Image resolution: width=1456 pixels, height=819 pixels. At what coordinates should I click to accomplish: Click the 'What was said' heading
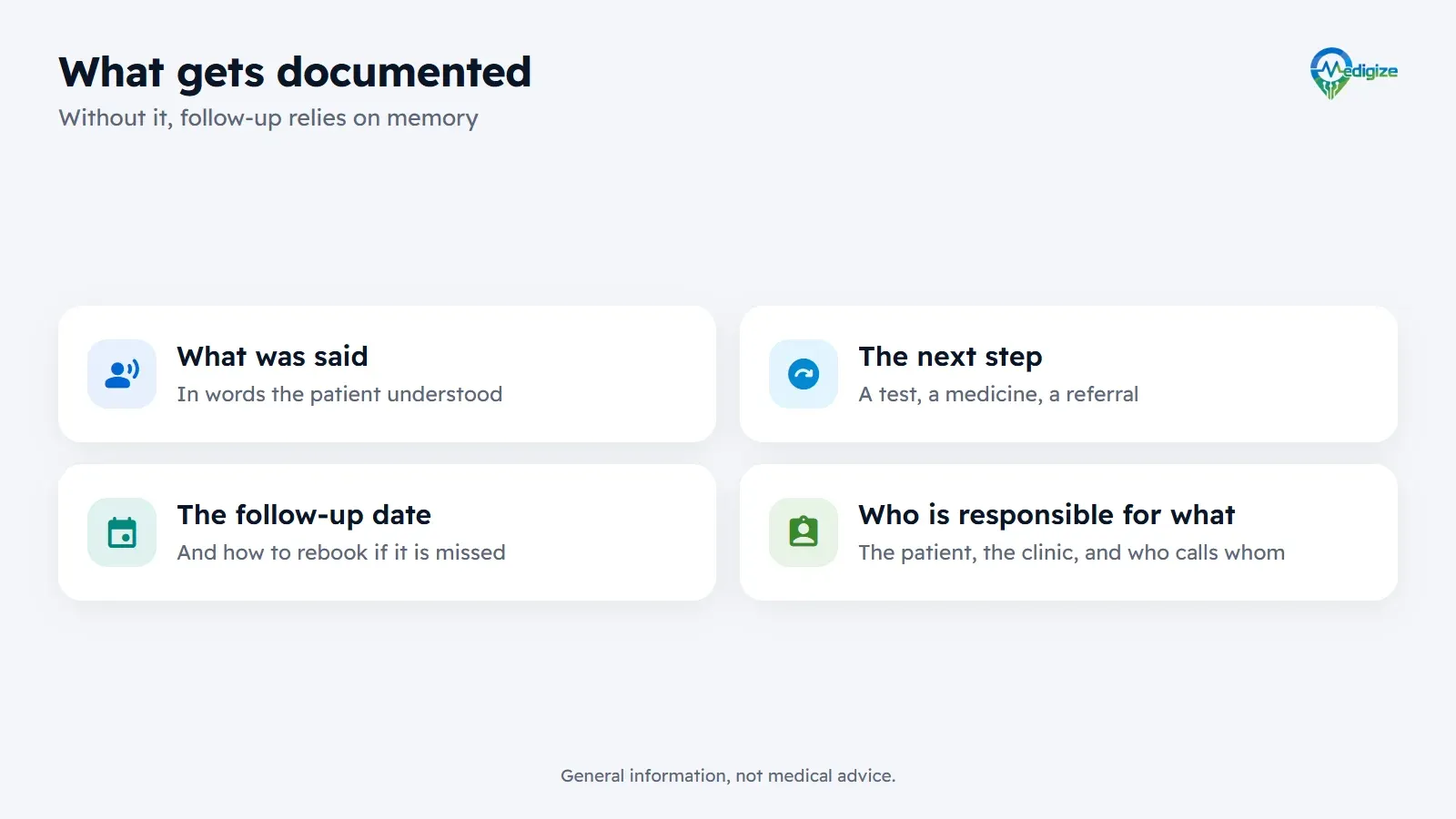(x=272, y=357)
